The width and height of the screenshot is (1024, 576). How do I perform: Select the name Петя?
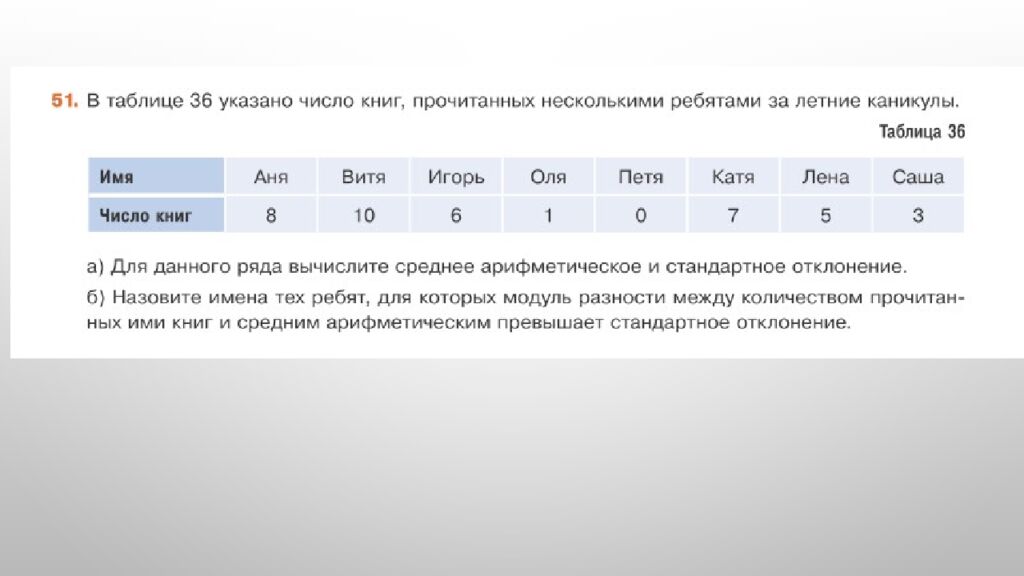(639, 175)
